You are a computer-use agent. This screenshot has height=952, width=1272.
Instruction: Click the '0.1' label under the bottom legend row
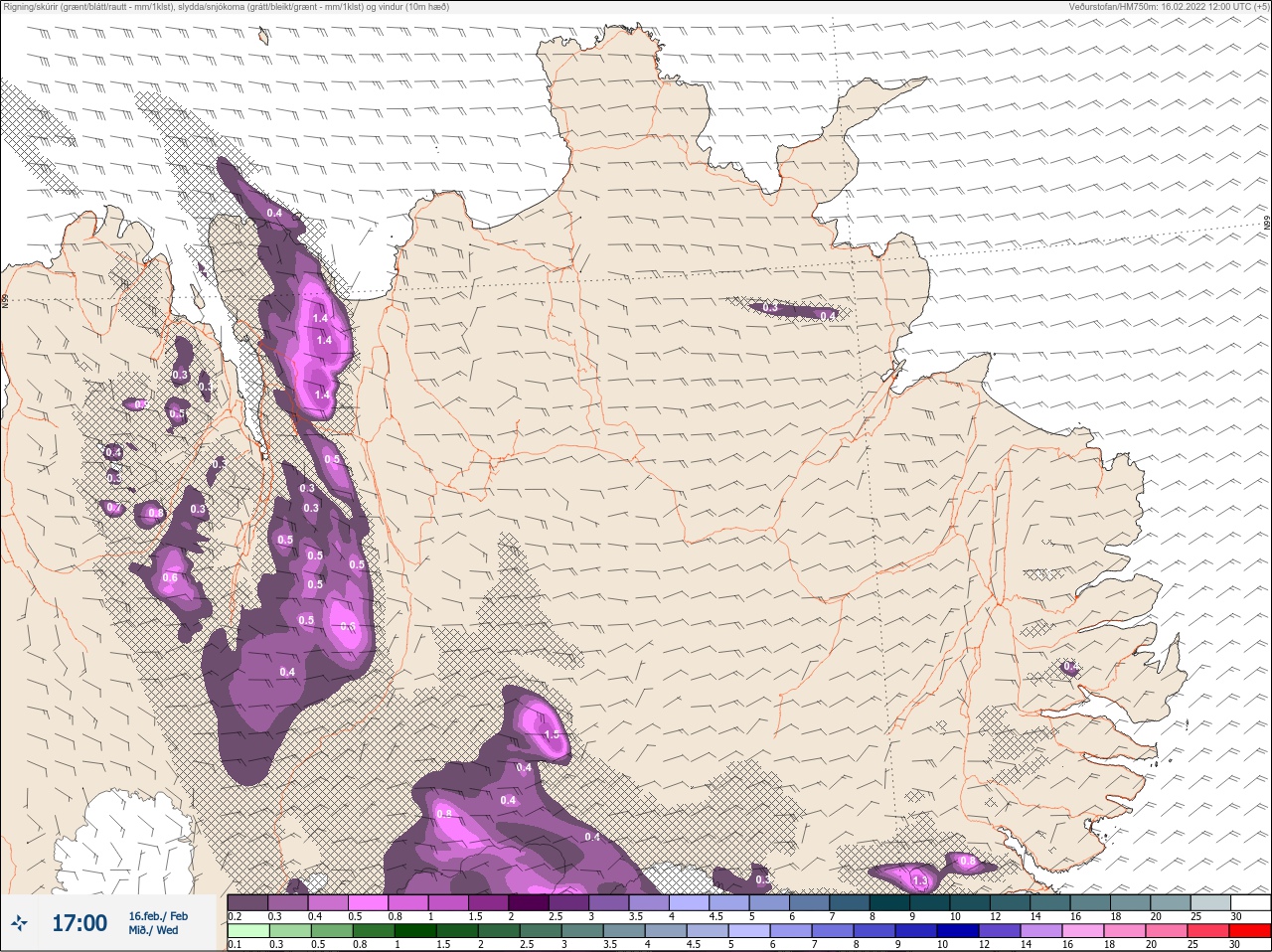[235, 945]
